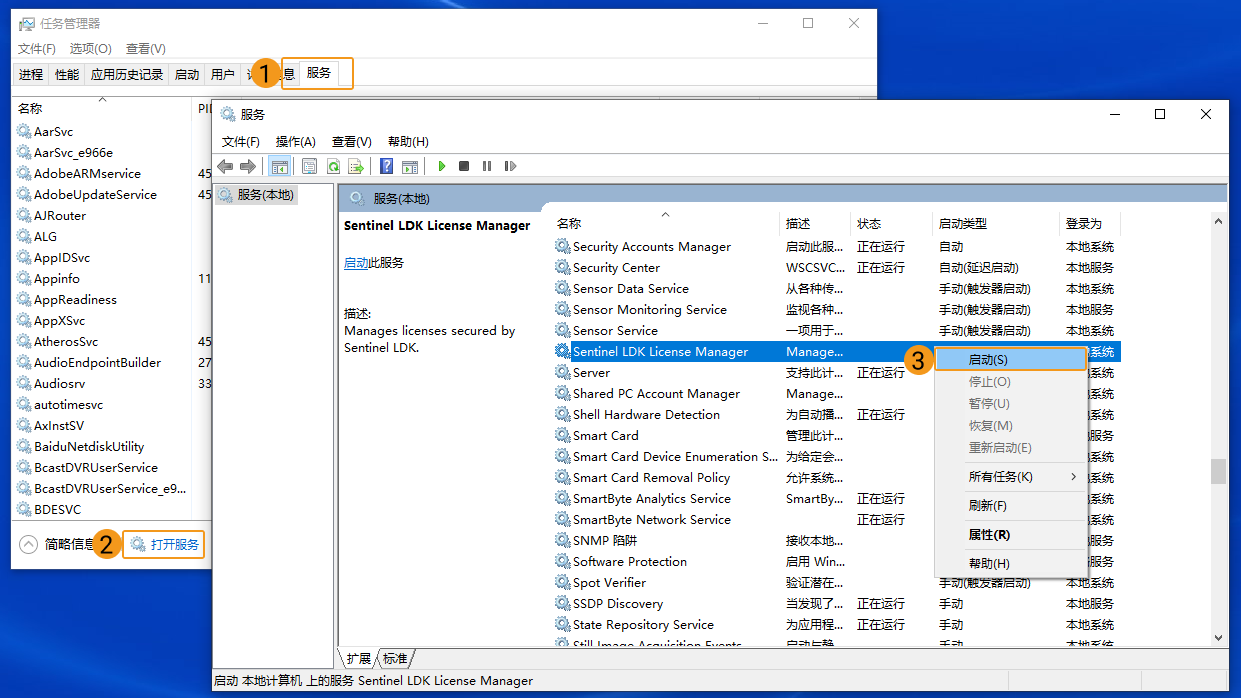Image resolution: width=1241 pixels, height=698 pixels.
Task: Click the Pause Service toolbar icon
Action: 487,166
